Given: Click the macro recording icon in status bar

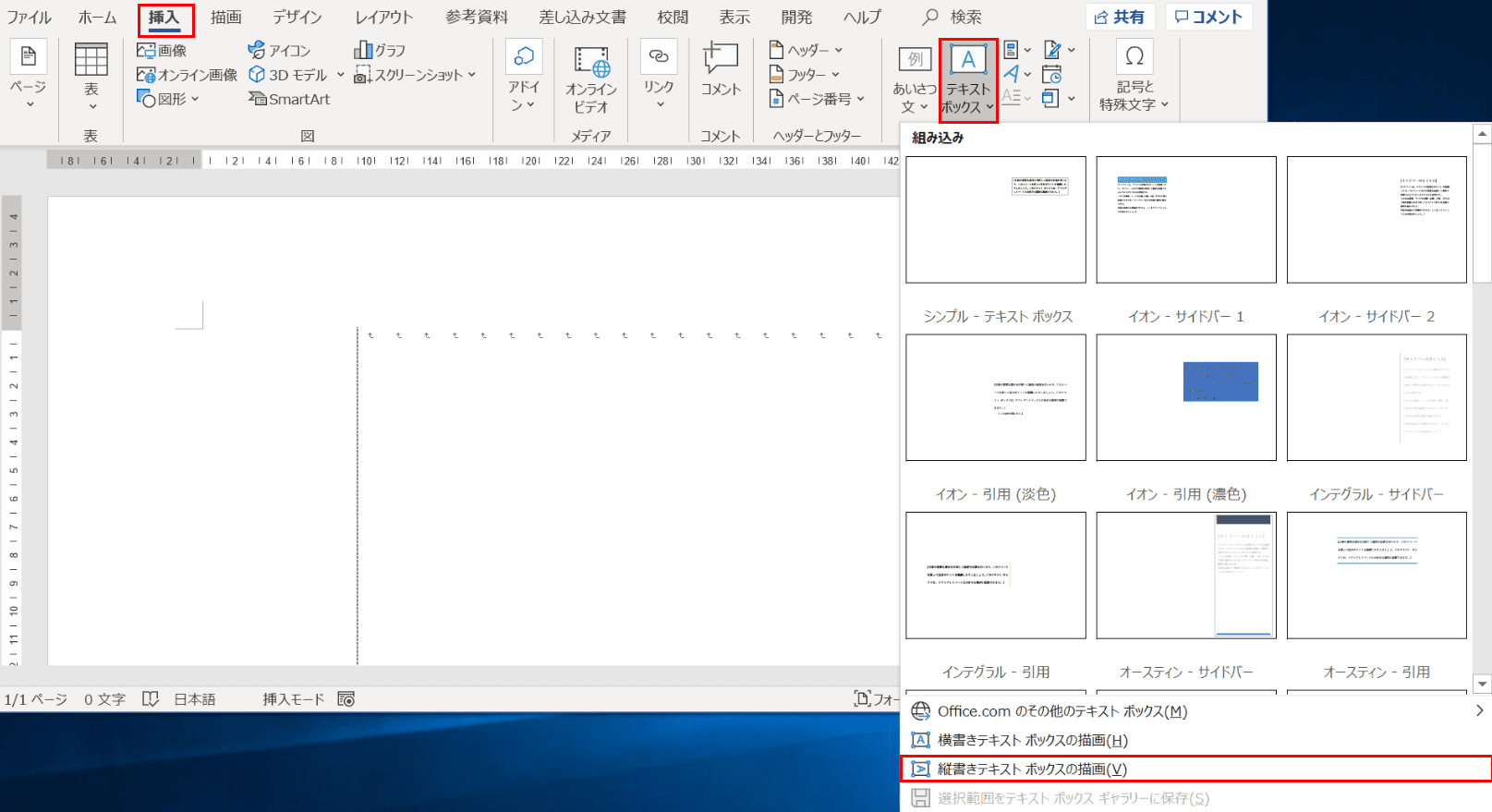Looking at the screenshot, I should coord(346,699).
